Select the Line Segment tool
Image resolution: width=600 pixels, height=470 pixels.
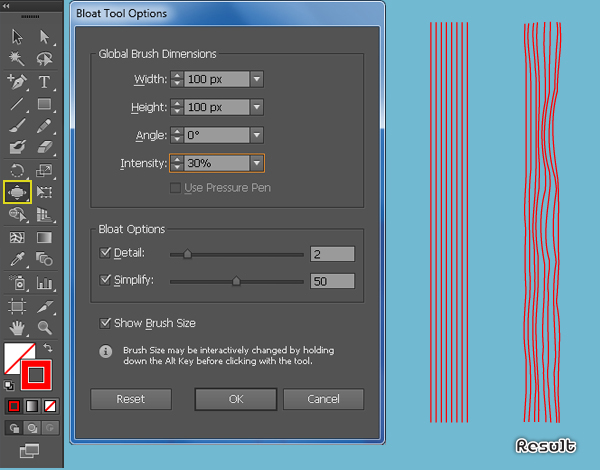(17, 104)
